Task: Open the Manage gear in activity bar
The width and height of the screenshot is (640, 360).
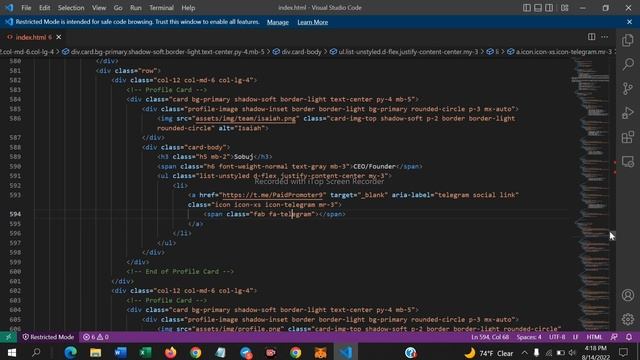Action: [x=628, y=319]
